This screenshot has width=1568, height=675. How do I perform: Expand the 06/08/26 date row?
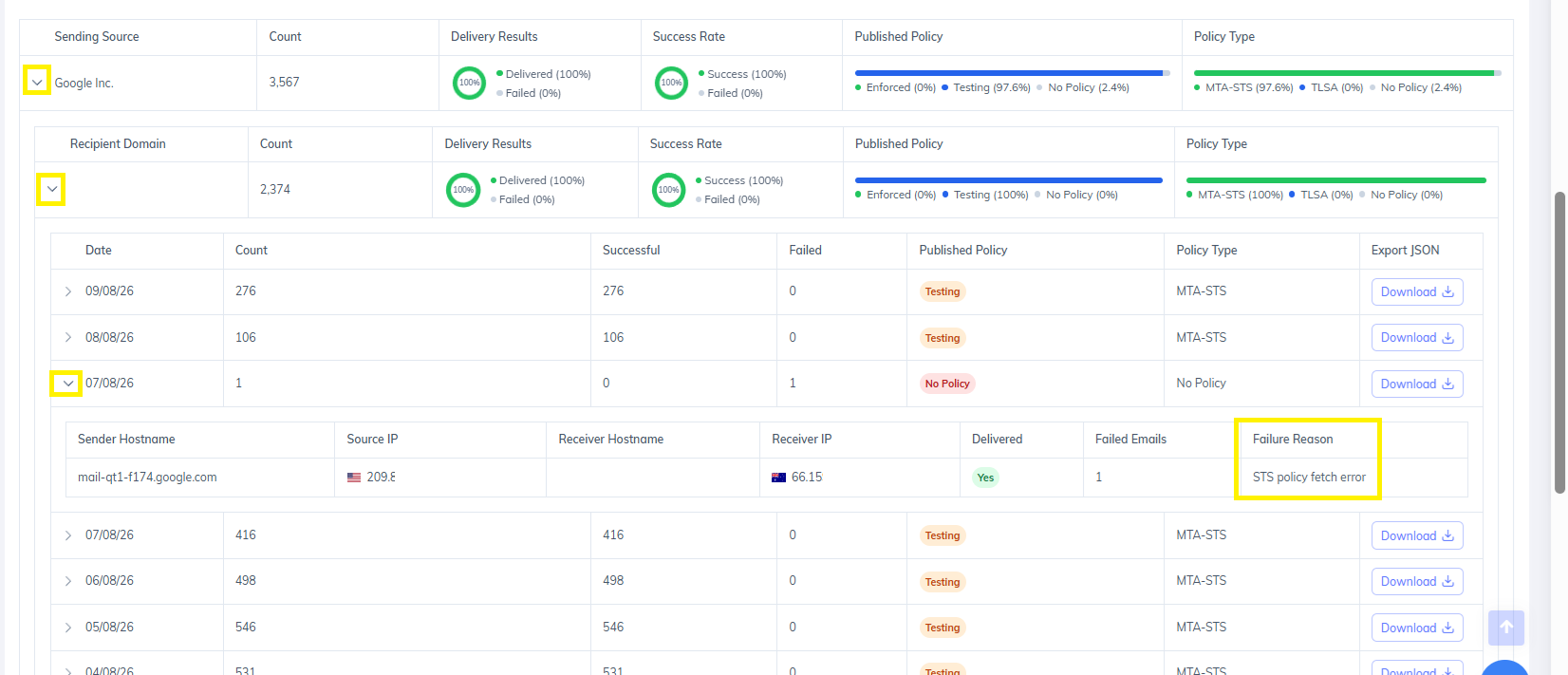click(x=68, y=581)
